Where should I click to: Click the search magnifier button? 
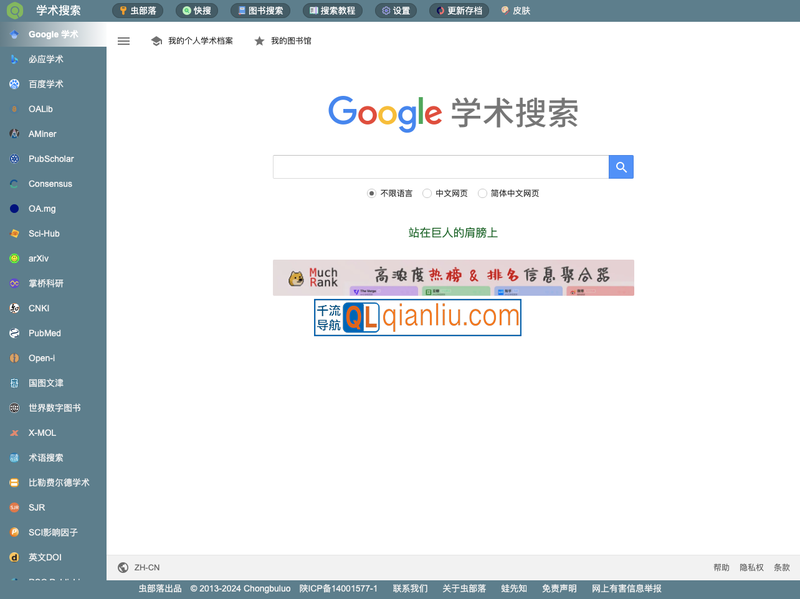click(621, 167)
